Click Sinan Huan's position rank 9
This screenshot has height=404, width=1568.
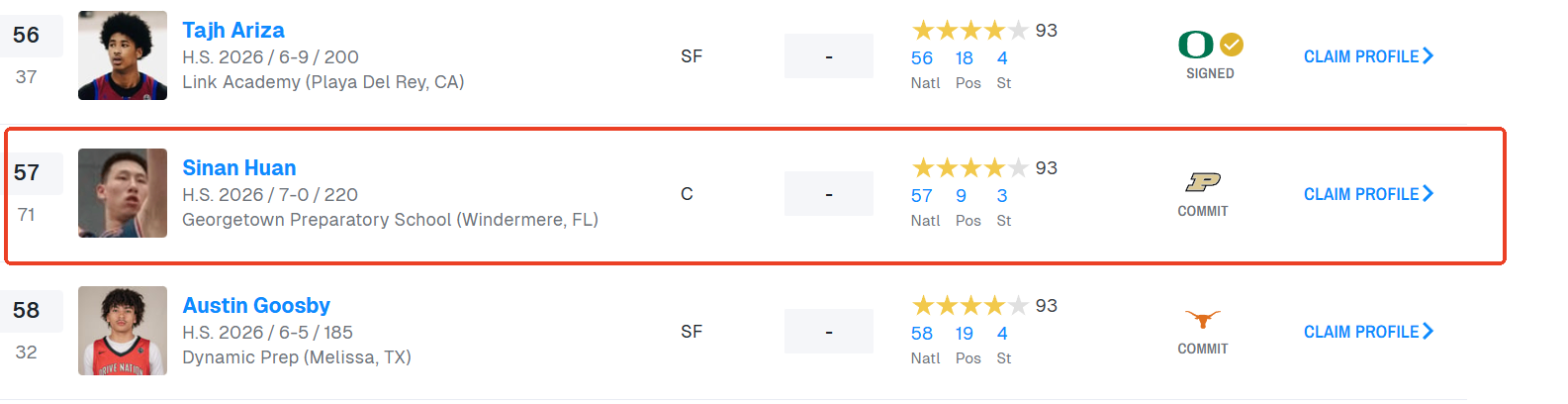pyautogui.click(x=962, y=196)
